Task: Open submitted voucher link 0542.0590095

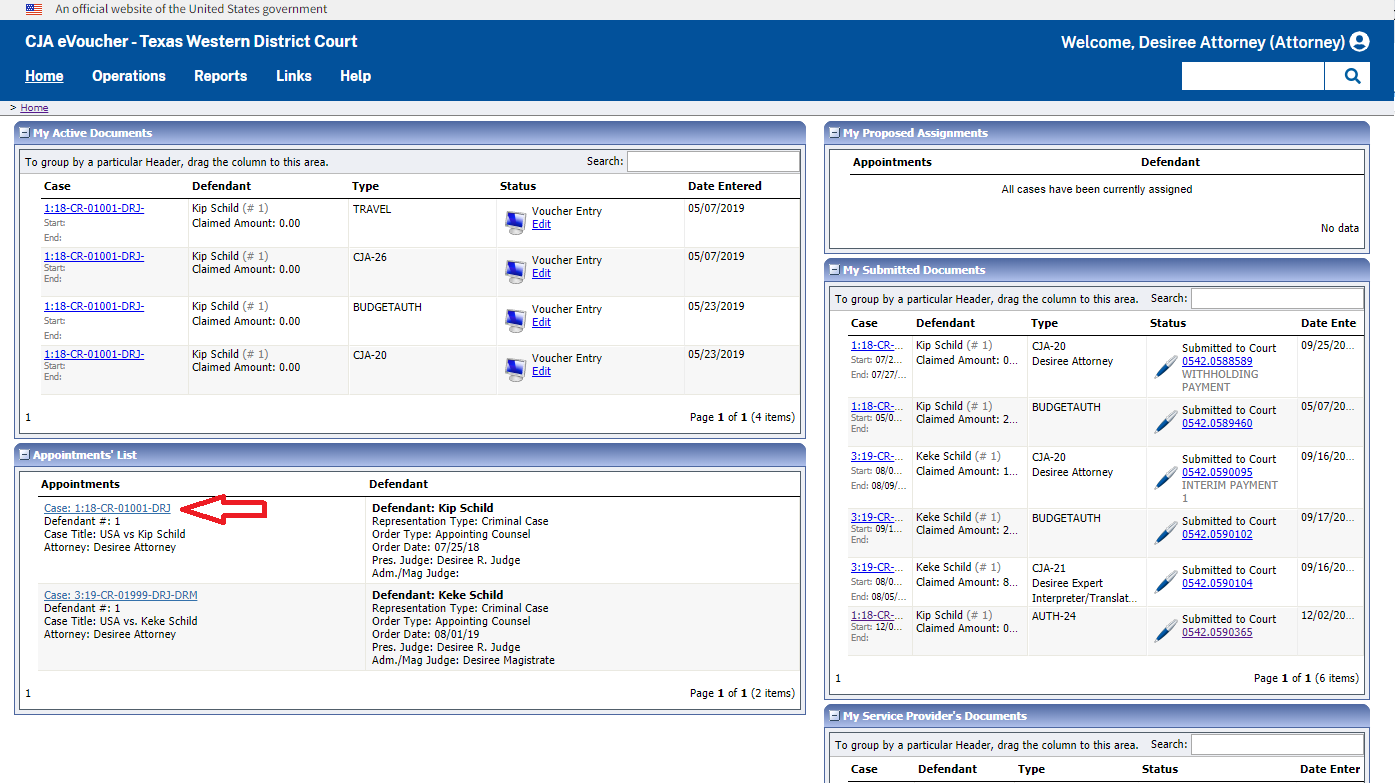Action: click(1217, 473)
